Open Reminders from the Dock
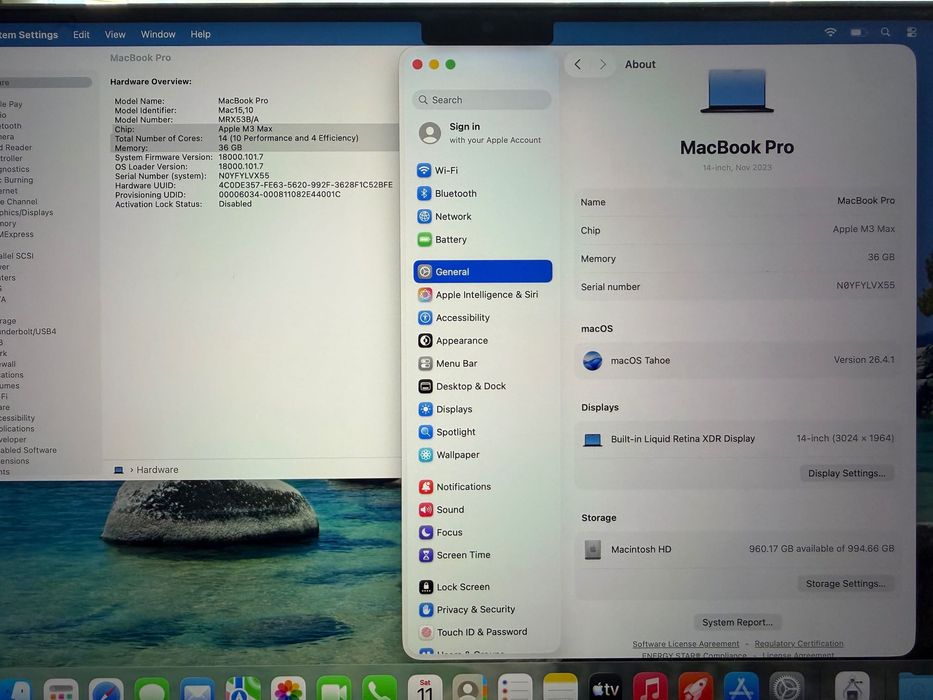This screenshot has width=933, height=700. [514, 688]
